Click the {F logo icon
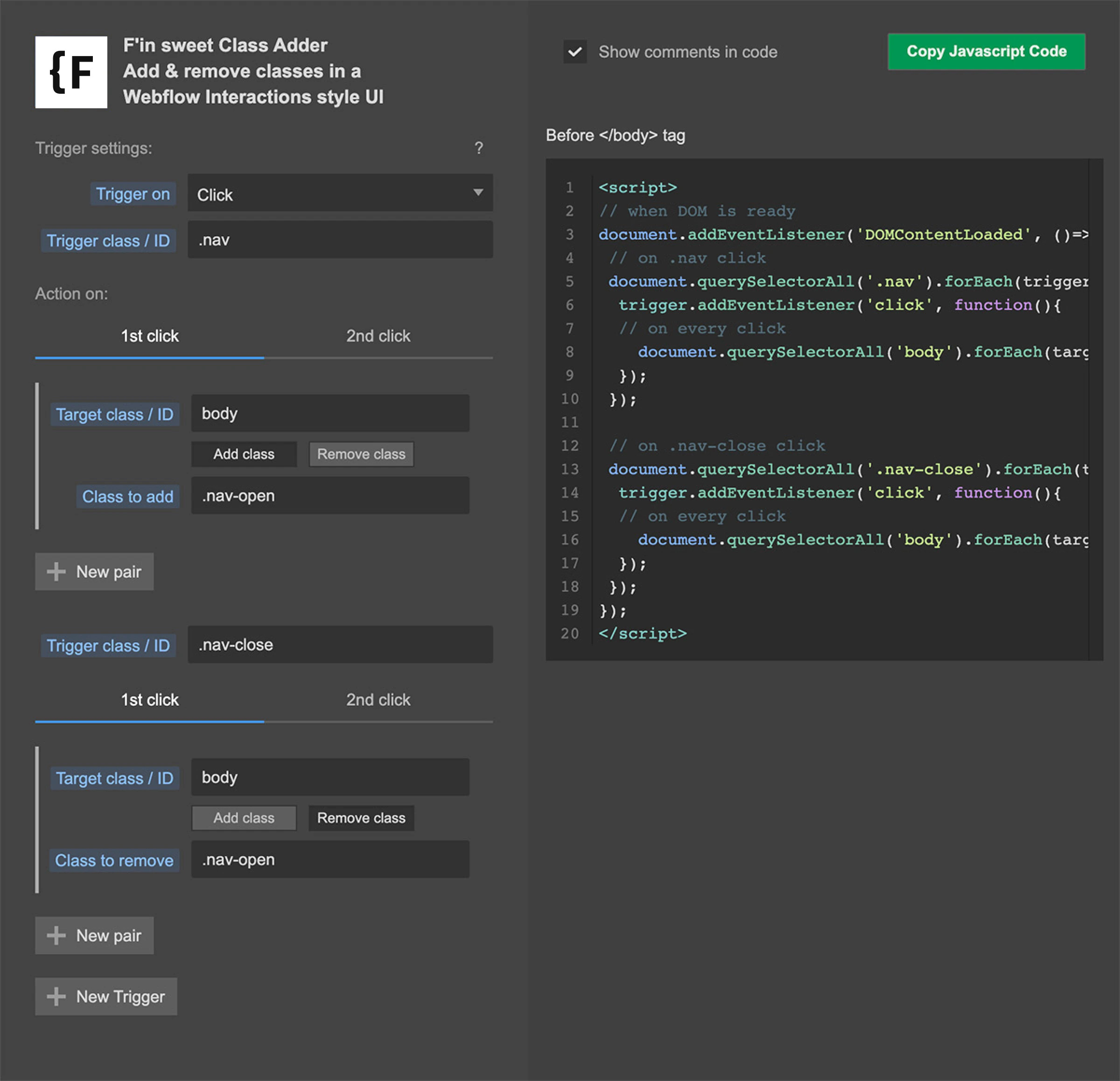This screenshot has width=1120, height=1081. click(71, 72)
